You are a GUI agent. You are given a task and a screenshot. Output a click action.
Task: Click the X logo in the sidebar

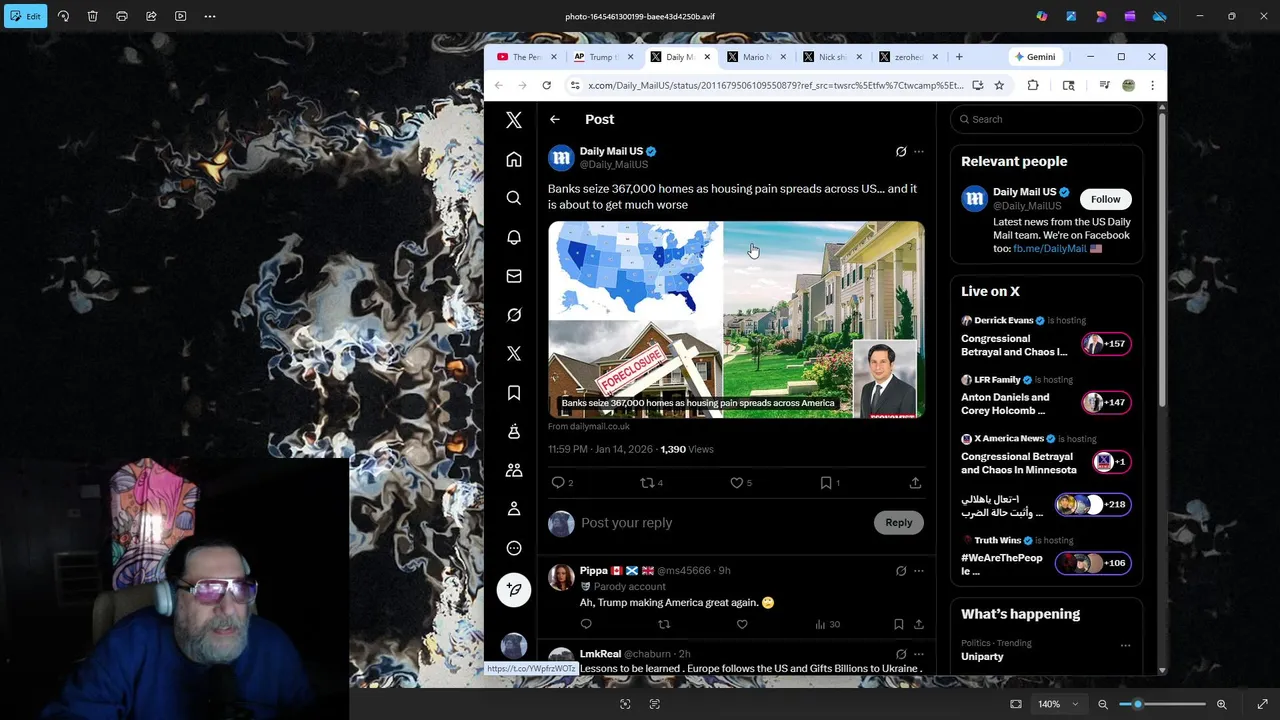pos(514,120)
